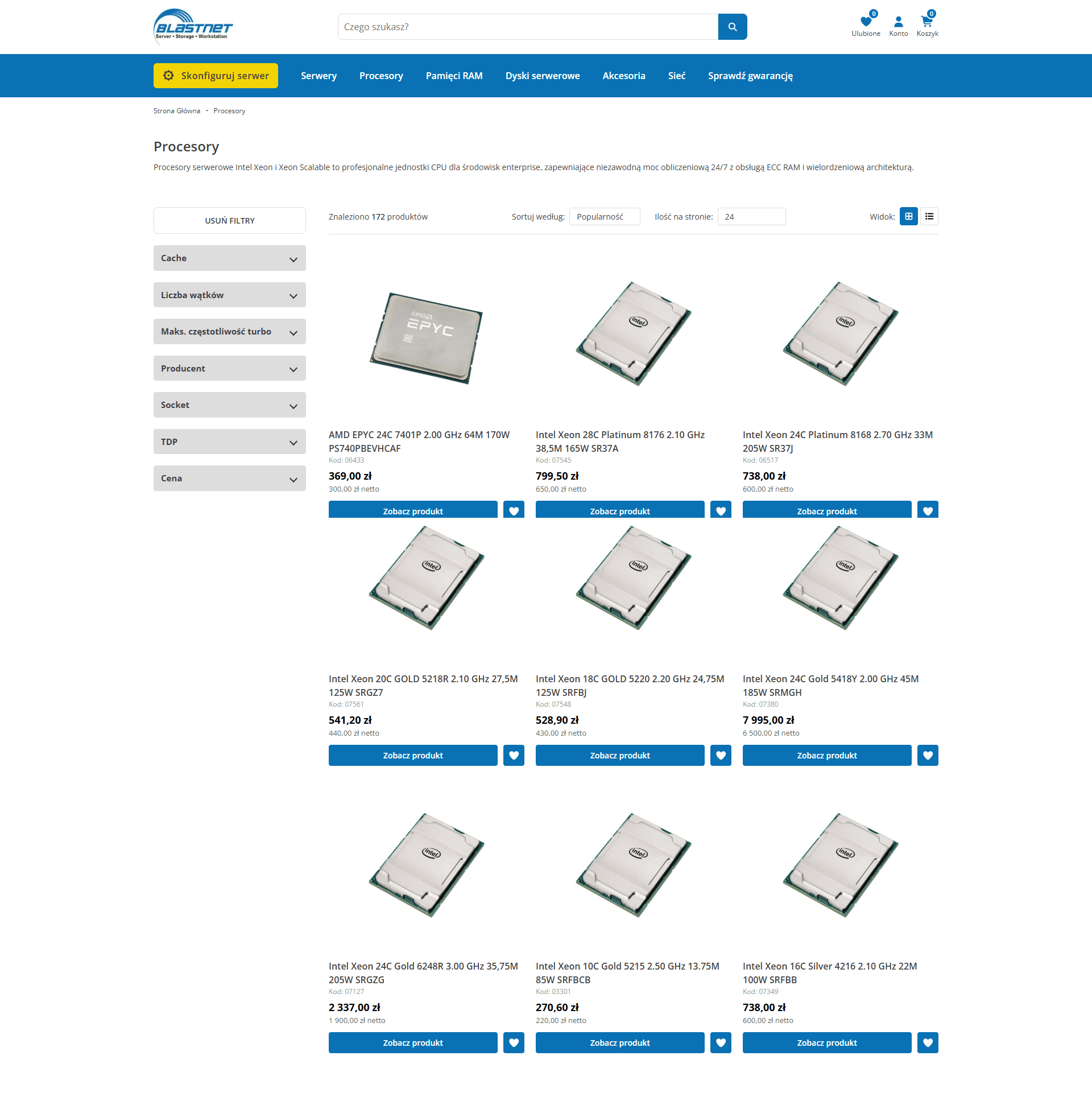This screenshot has width=1092, height=1097.
Task: Open Intel Xeon 10C Gold 5215 title
Action: tap(627, 973)
